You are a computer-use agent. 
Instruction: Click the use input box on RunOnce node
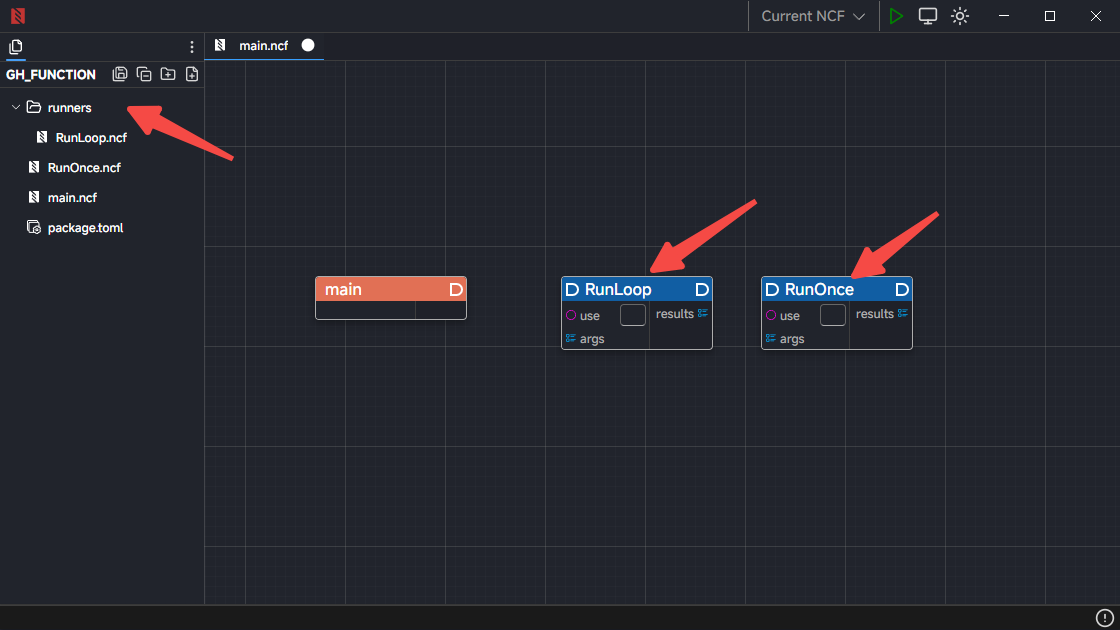833,315
